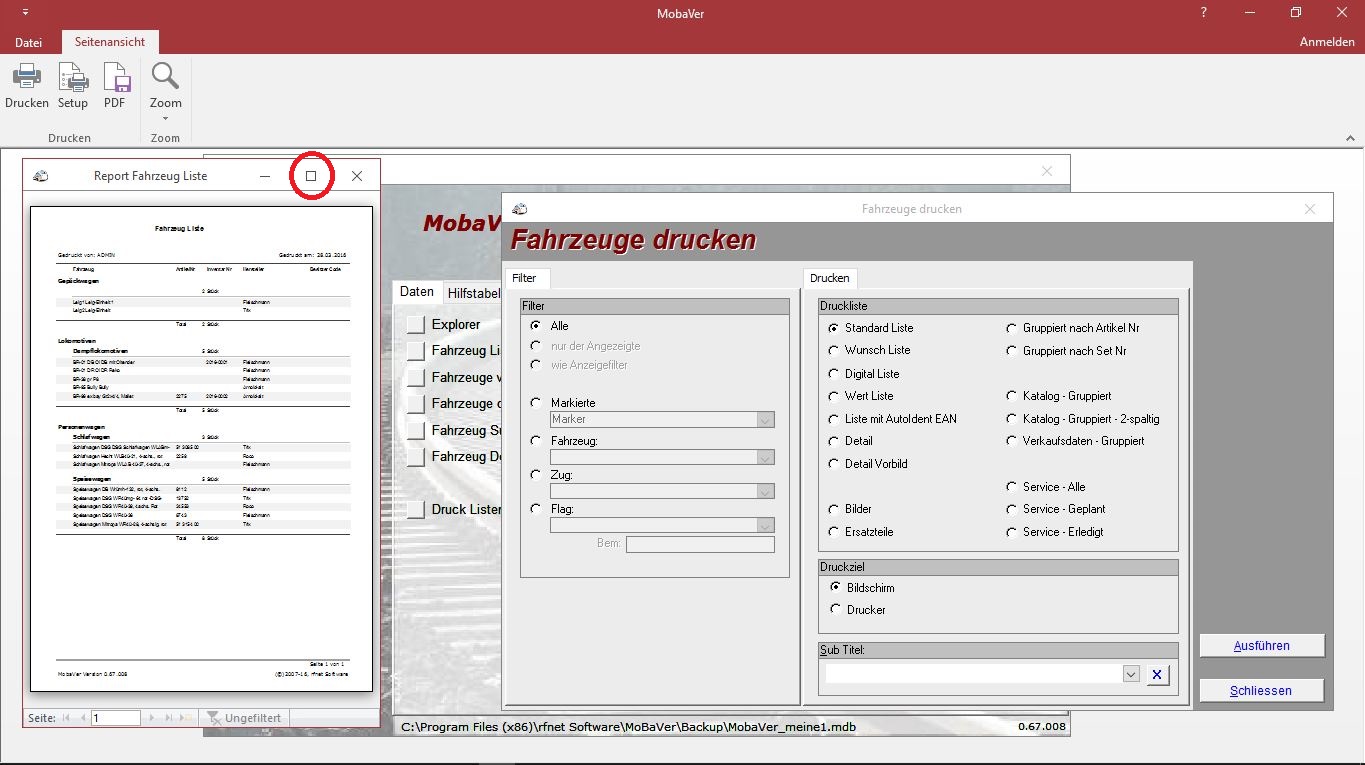This screenshot has width=1365, height=765.
Task: Select the Daten tab in the main window
Action: (417, 292)
